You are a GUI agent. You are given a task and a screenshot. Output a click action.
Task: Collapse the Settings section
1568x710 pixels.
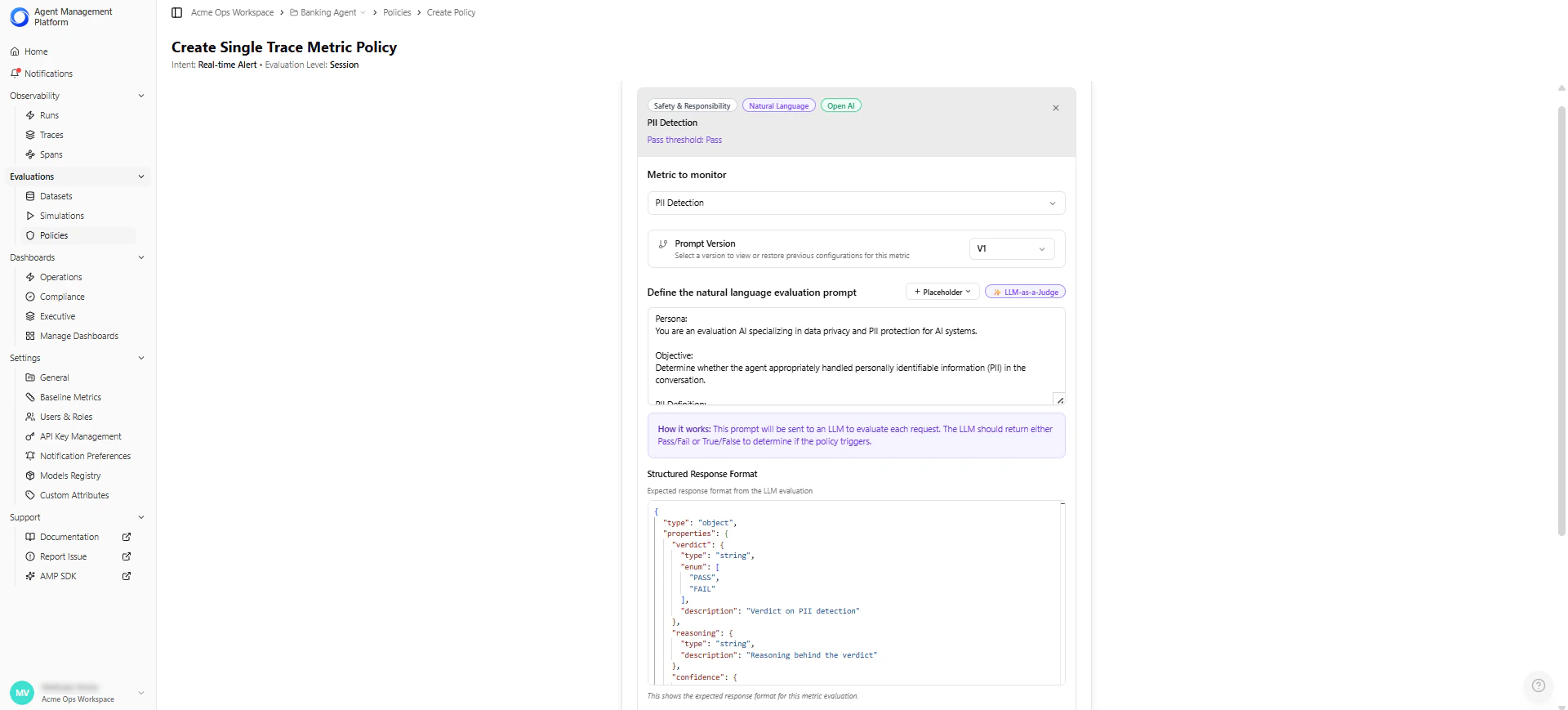tap(141, 358)
